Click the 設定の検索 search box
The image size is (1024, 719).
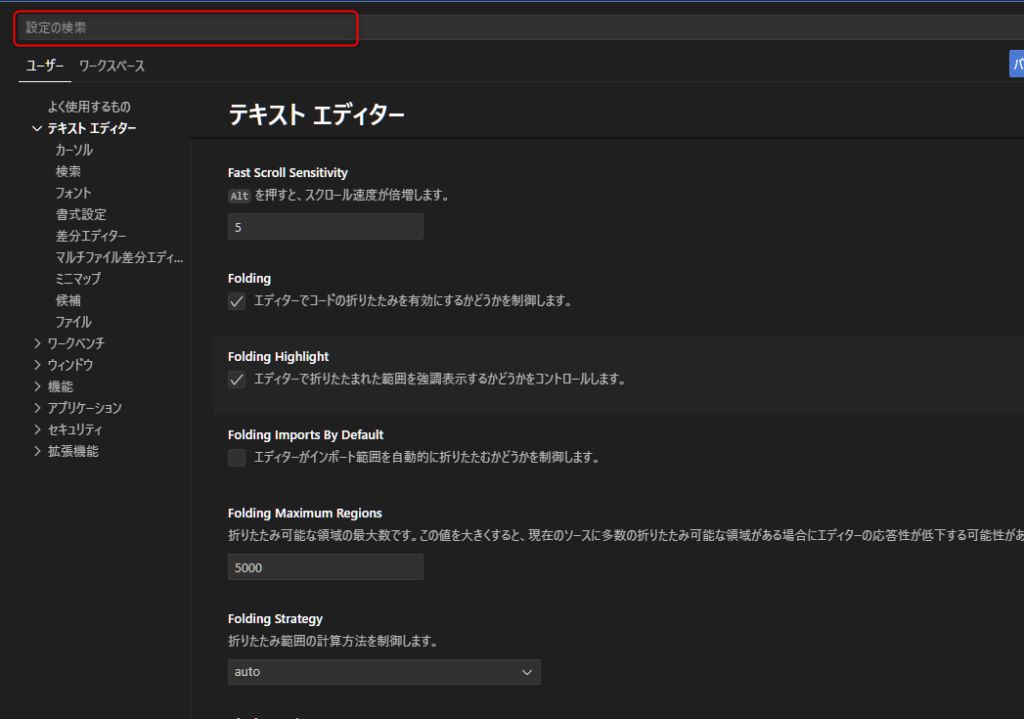coord(520,27)
